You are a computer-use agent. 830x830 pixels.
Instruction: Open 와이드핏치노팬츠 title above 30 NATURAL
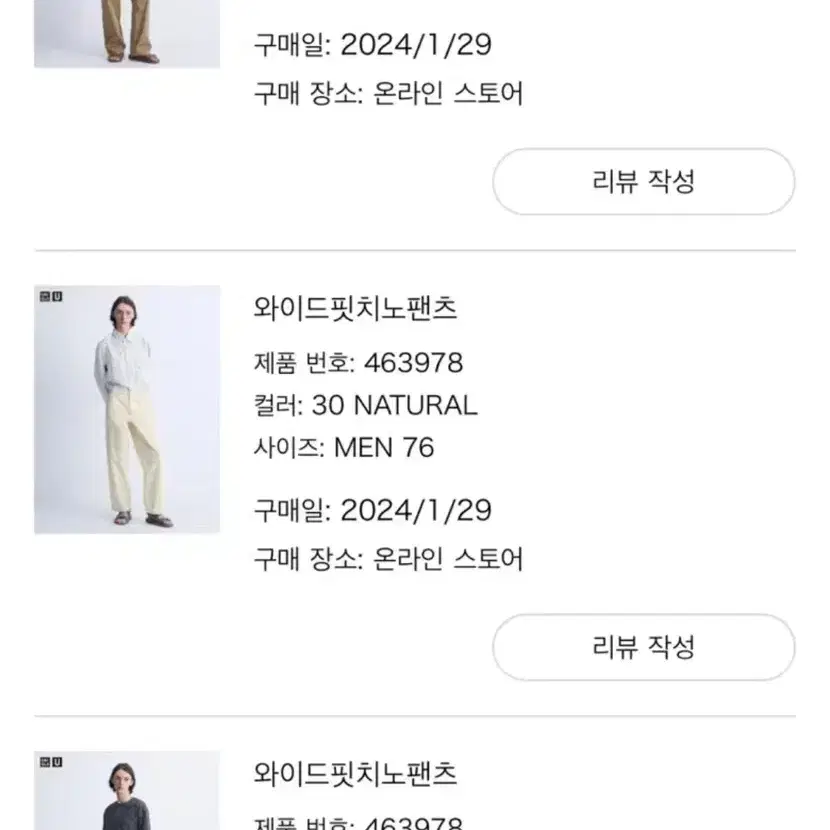(355, 308)
